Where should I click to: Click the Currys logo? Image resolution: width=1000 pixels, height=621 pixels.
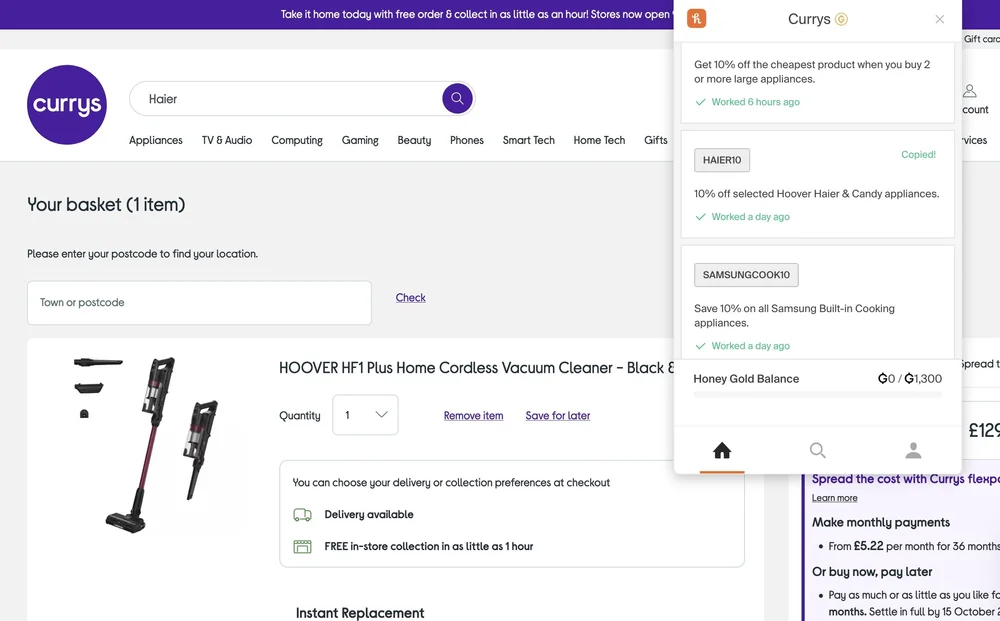coord(67,105)
